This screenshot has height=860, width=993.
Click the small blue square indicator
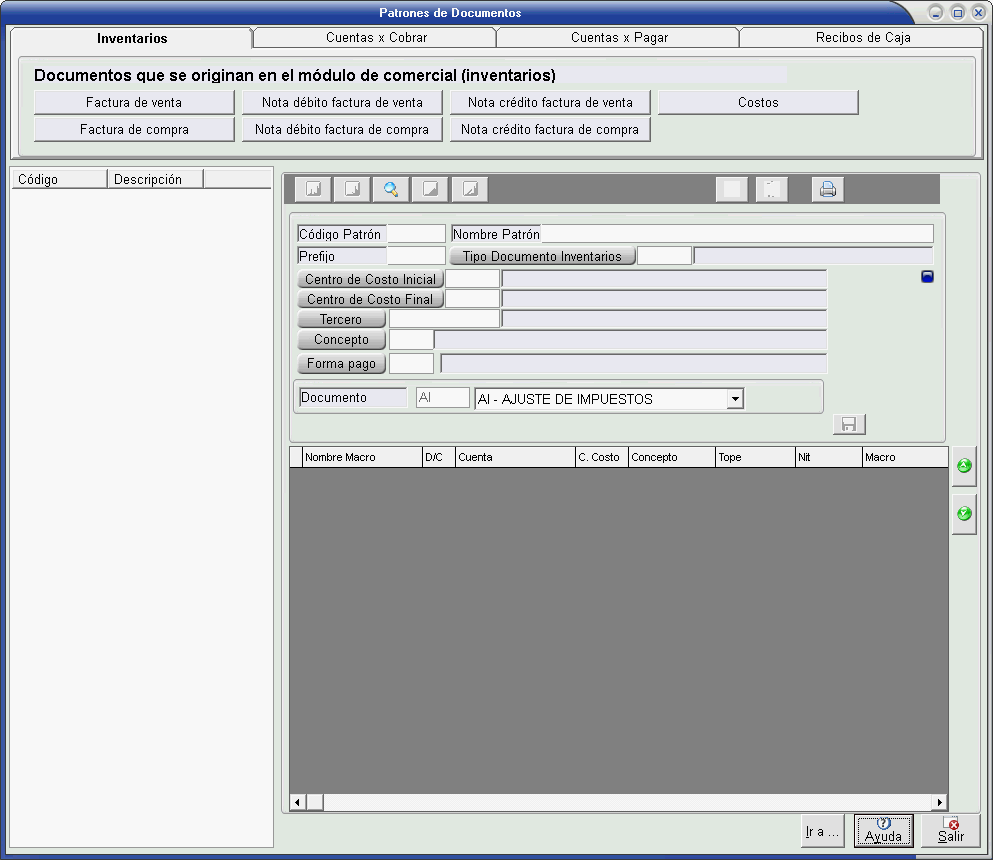click(x=927, y=277)
